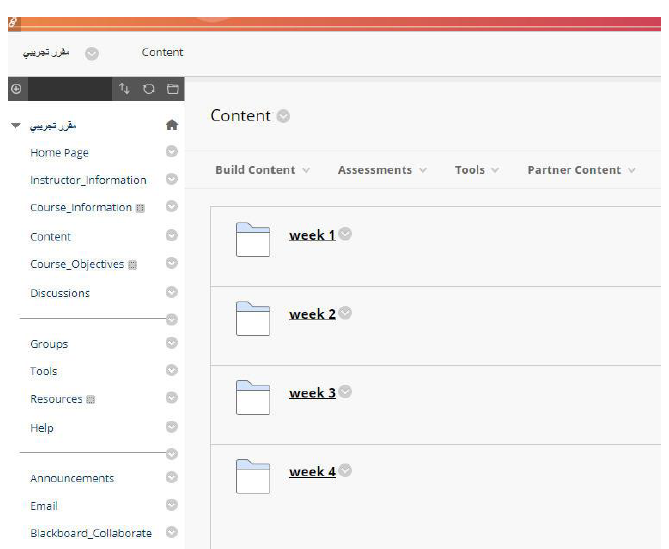Open options chevron for Groups
This screenshot has width=669, height=549.
[x=172, y=343]
